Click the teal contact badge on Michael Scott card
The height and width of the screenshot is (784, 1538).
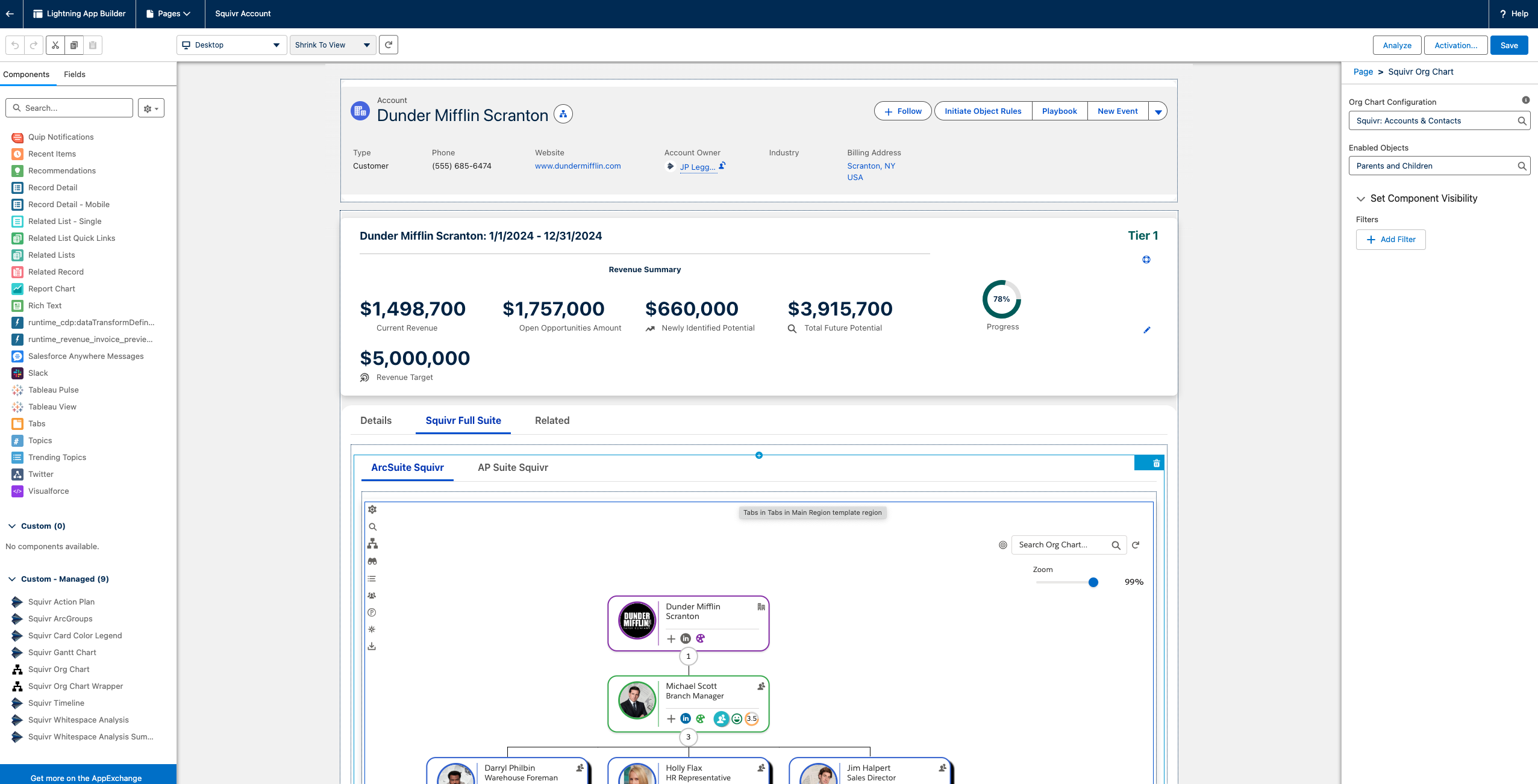pos(721,718)
